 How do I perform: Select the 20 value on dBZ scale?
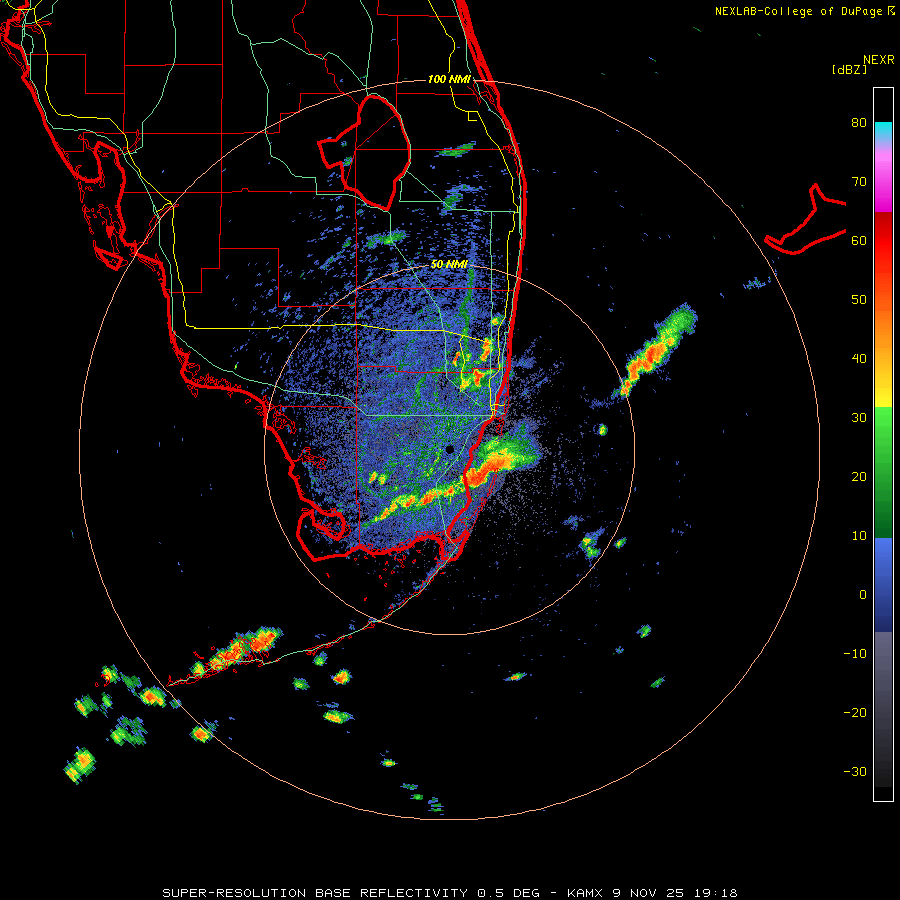click(x=859, y=476)
